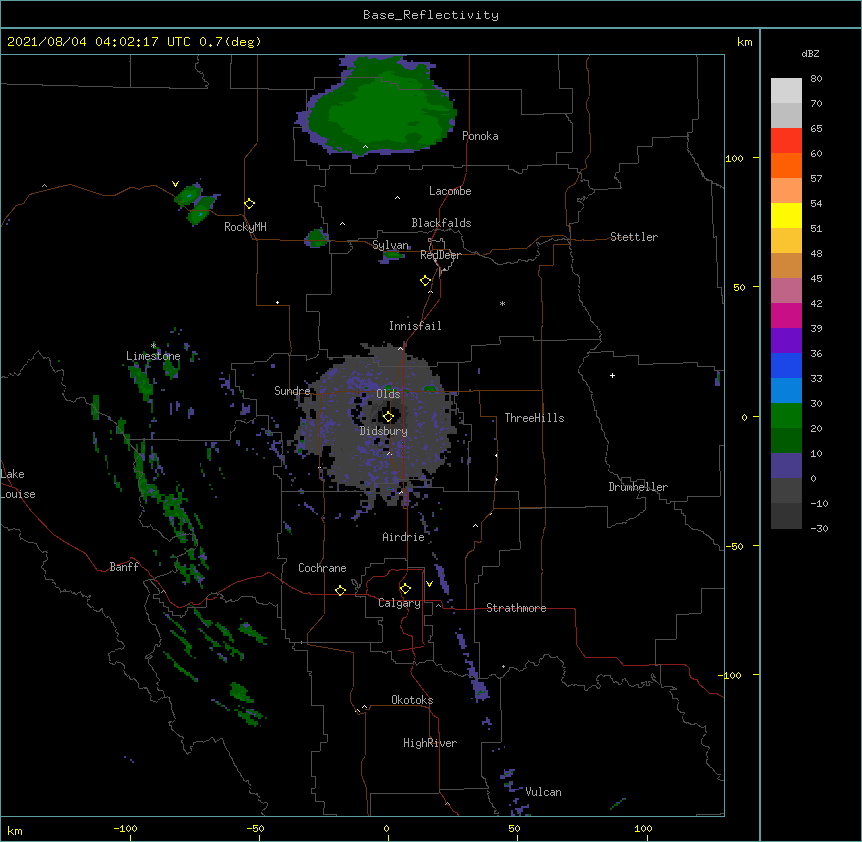Click the RockyMH label

pos(245,227)
